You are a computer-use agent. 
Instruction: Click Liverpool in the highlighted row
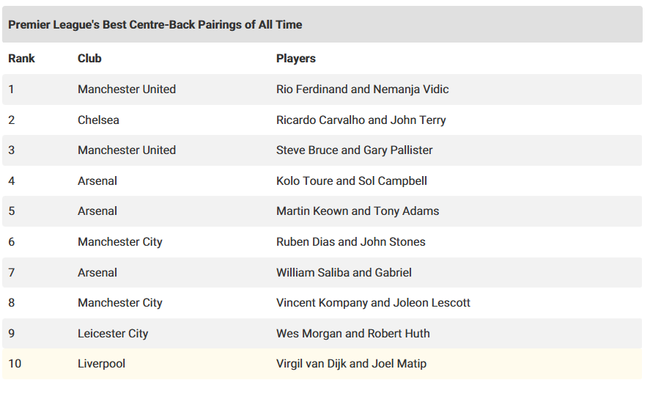[101, 364]
